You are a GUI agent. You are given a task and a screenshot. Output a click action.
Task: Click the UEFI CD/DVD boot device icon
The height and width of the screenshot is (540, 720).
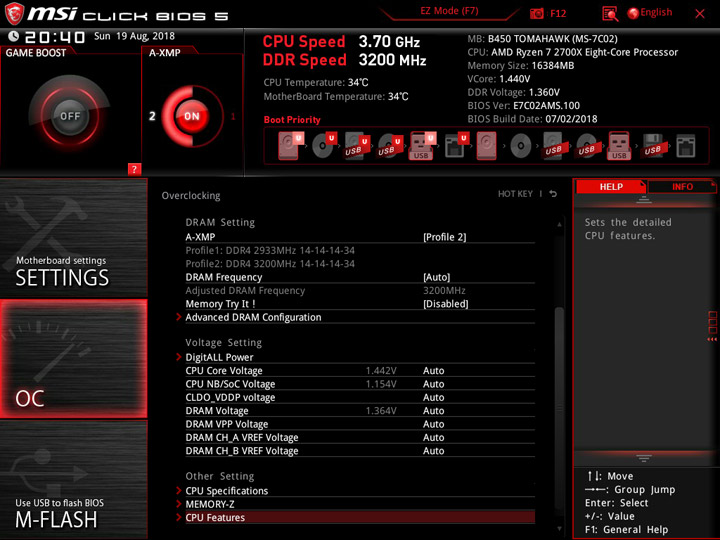[324, 146]
